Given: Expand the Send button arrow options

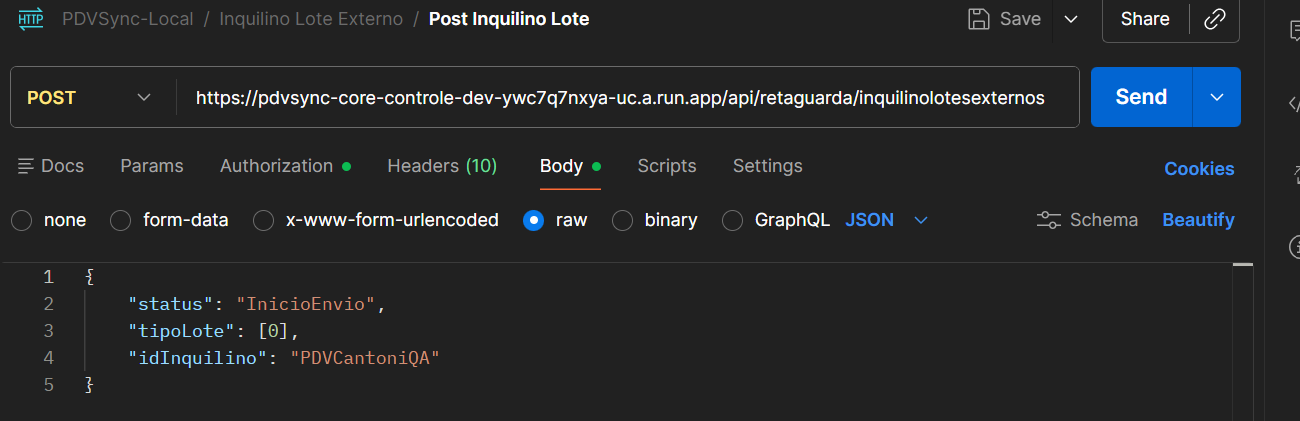Looking at the screenshot, I should tap(1217, 97).
